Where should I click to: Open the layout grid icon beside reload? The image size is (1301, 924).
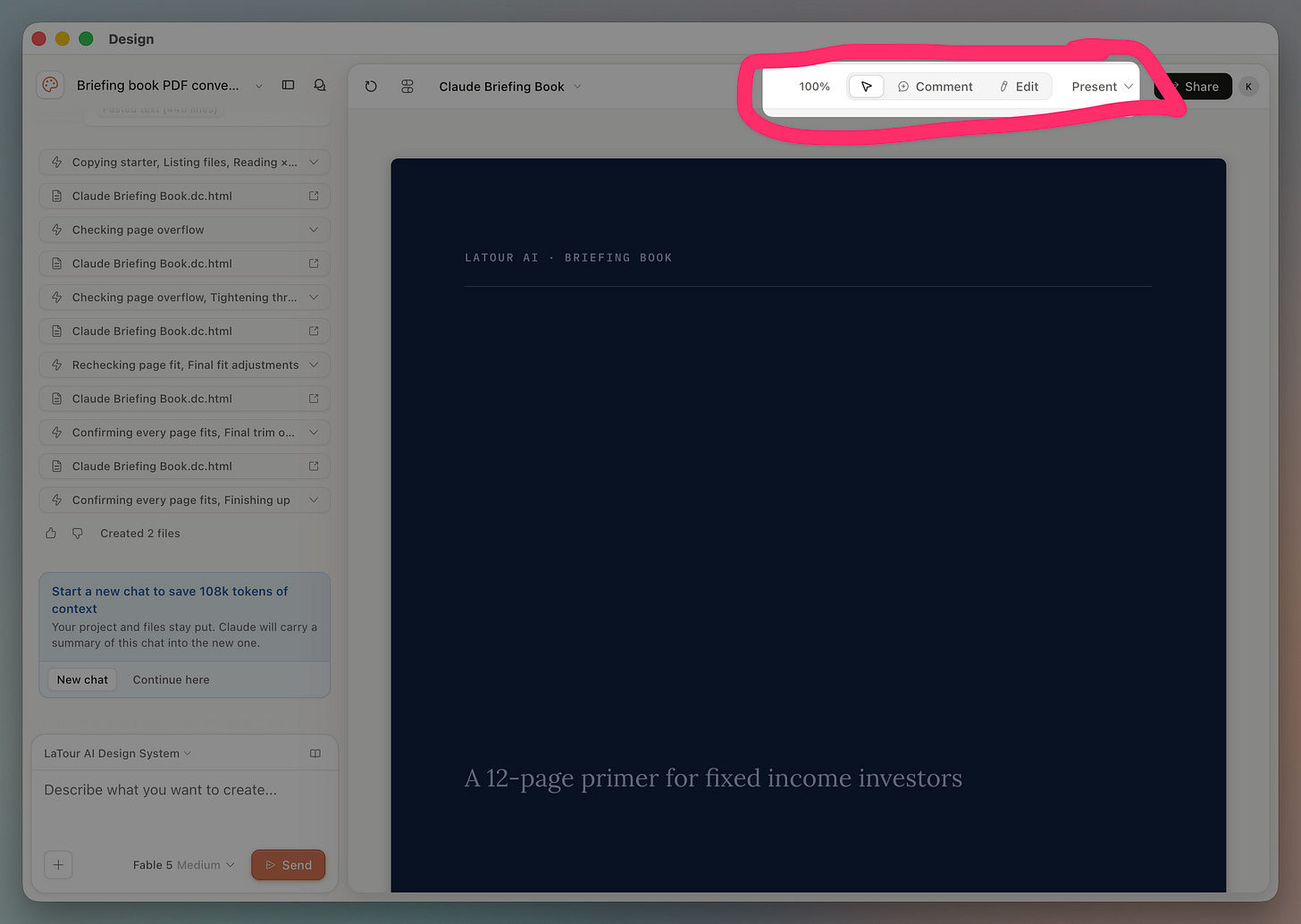point(407,87)
